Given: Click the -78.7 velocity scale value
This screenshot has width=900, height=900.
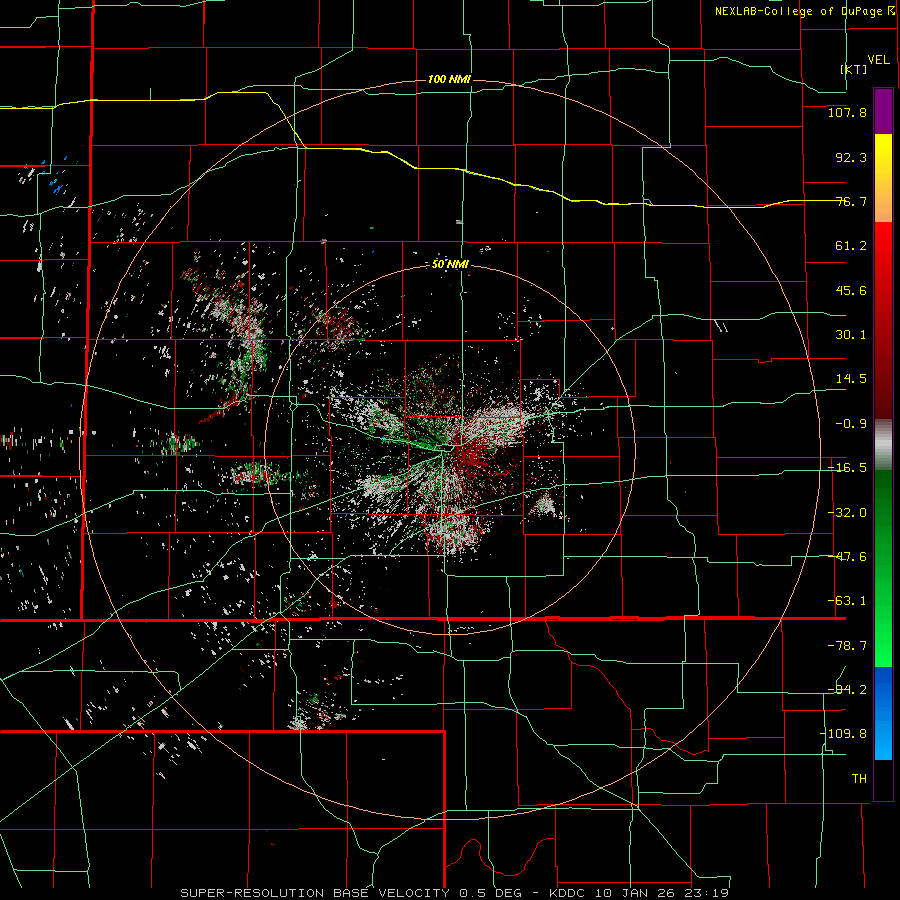Looking at the screenshot, I should (x=847, y=646).
